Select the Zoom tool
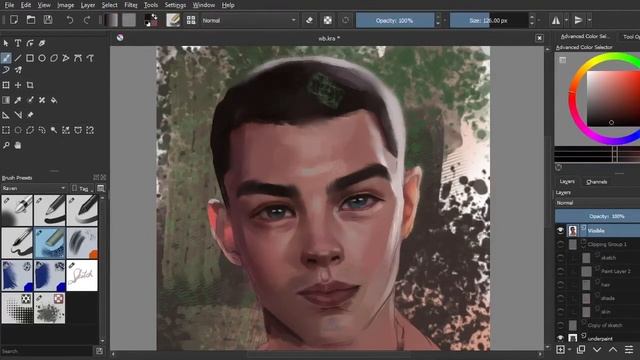Viewport: 640px width, 360px height. (6, 145)
